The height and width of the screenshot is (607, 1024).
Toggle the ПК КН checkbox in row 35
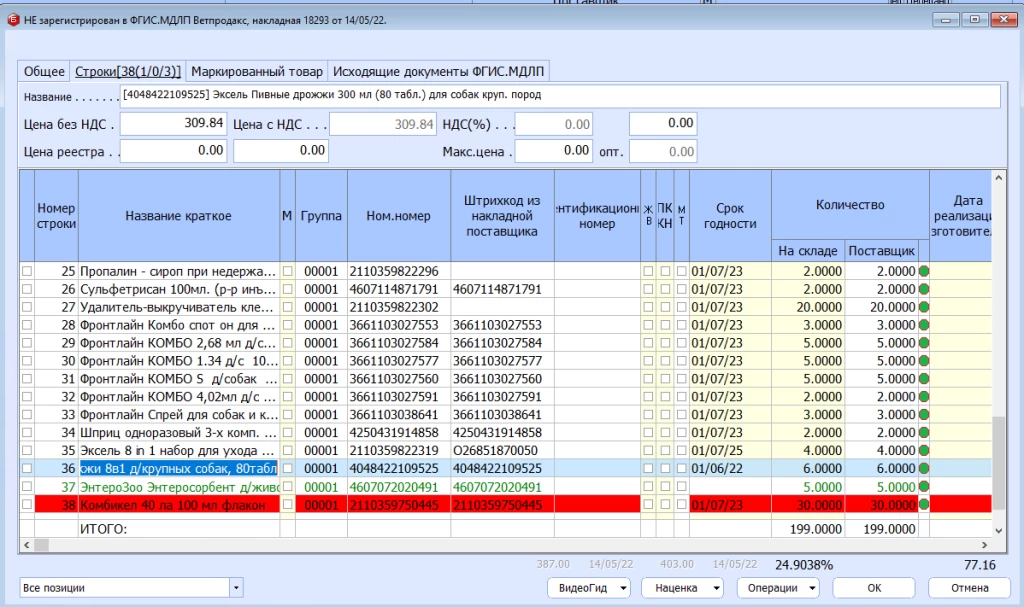click(665, 450)
